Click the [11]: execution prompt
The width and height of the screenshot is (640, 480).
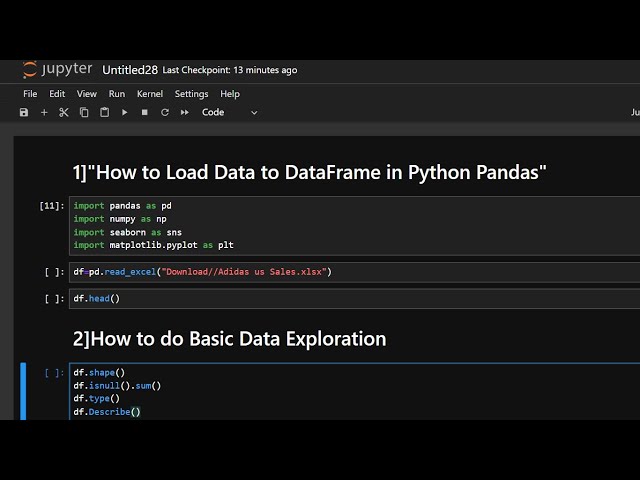tap(52, 206)
